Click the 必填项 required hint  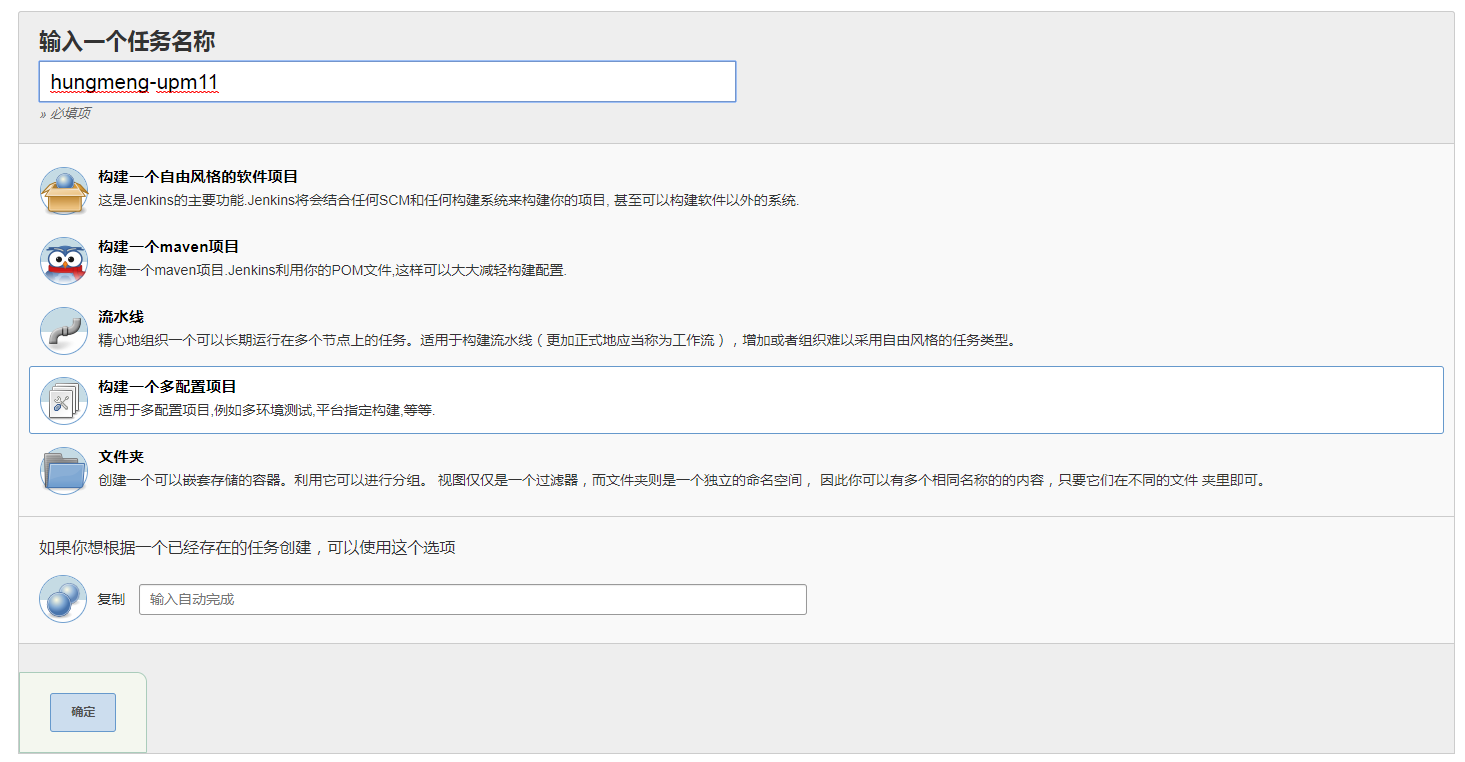(x=65, y=114)
